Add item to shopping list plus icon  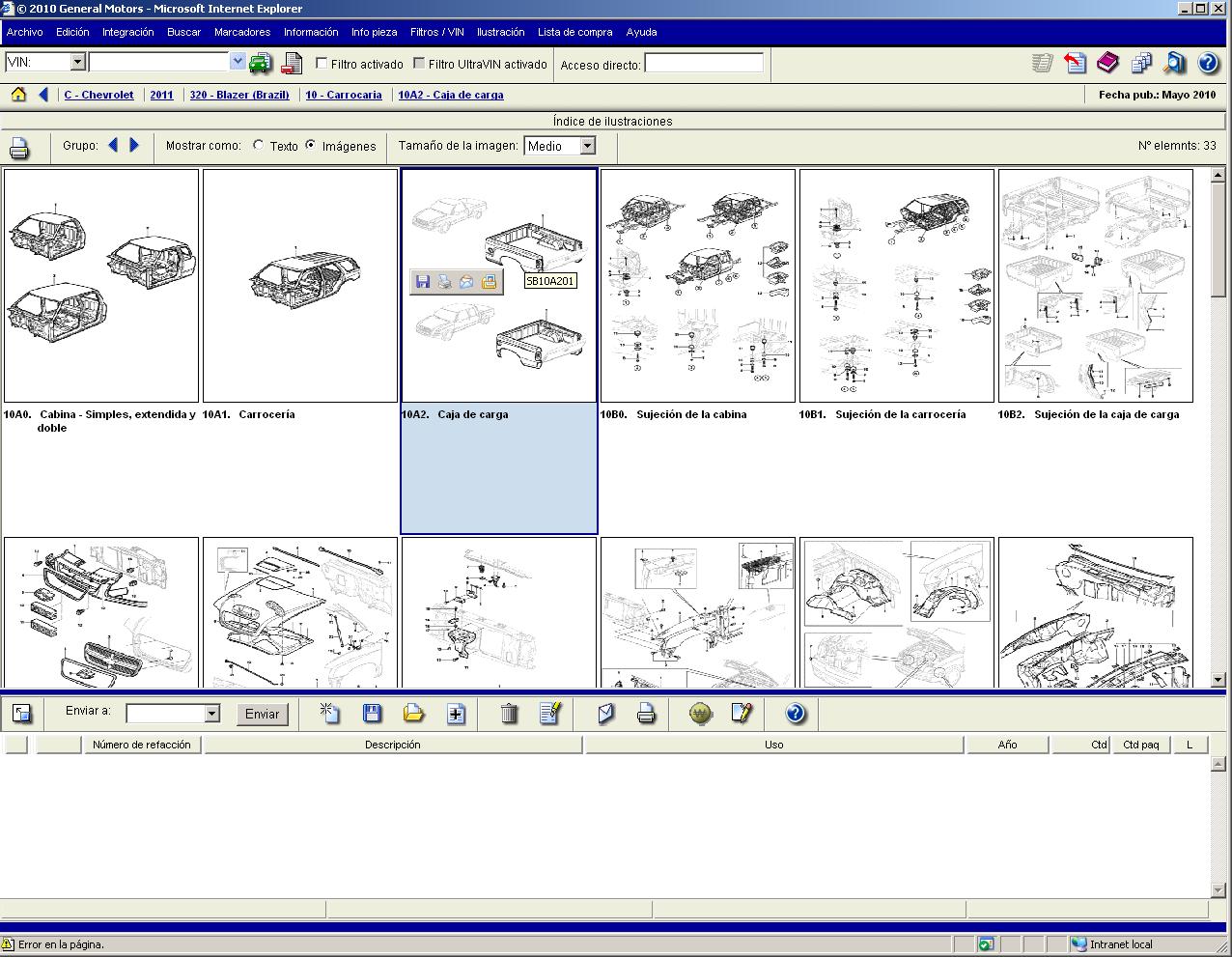point(456,714)
